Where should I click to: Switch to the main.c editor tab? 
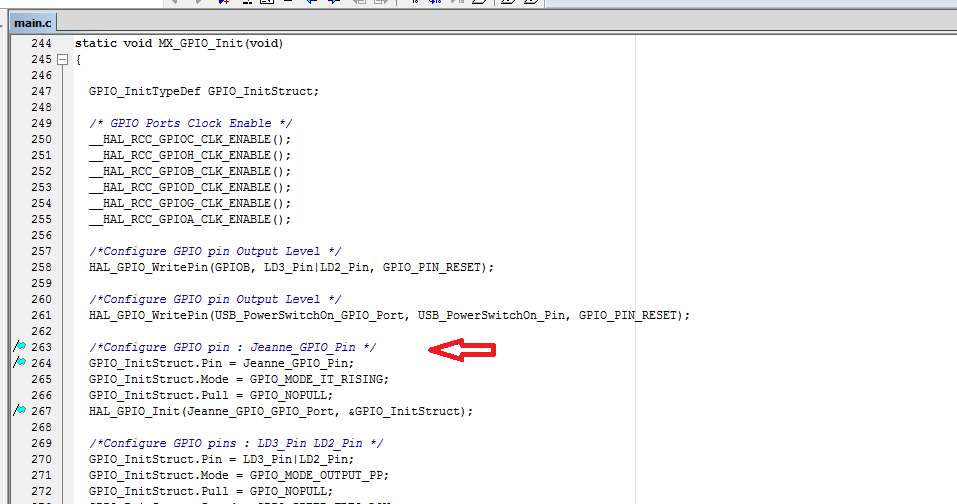pyautogui.click(x=33, y=23)
